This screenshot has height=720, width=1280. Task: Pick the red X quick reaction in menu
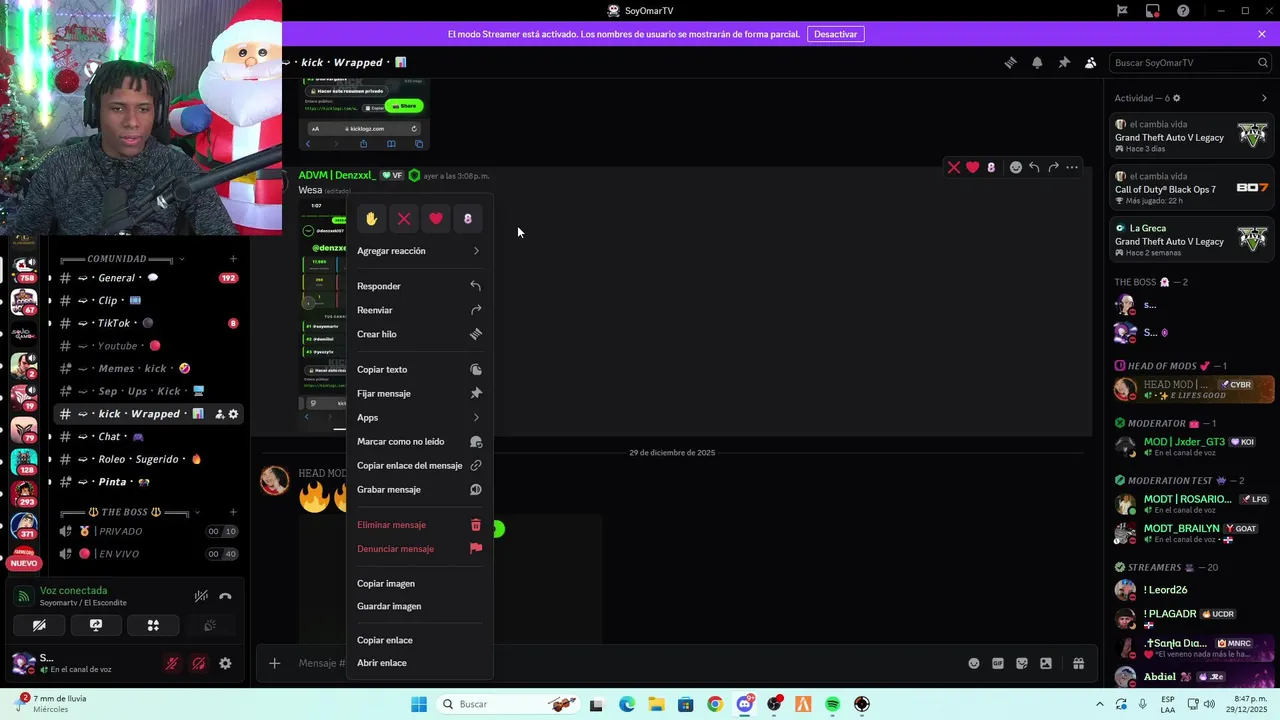pyautogui.click(x=404, y=218)
